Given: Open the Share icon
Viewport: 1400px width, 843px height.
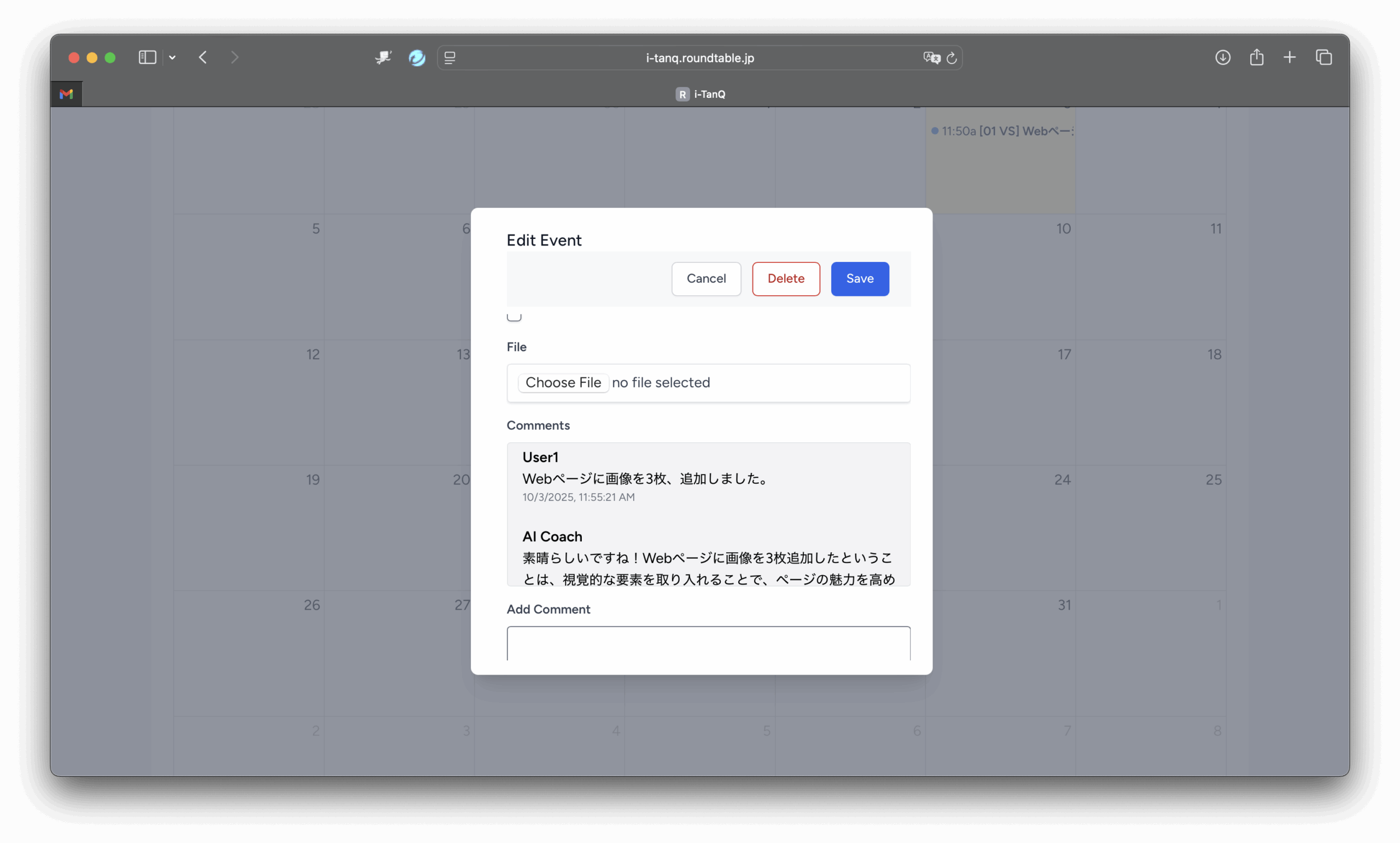Looking at the screenshot, I should click(x=1256, y=57).
